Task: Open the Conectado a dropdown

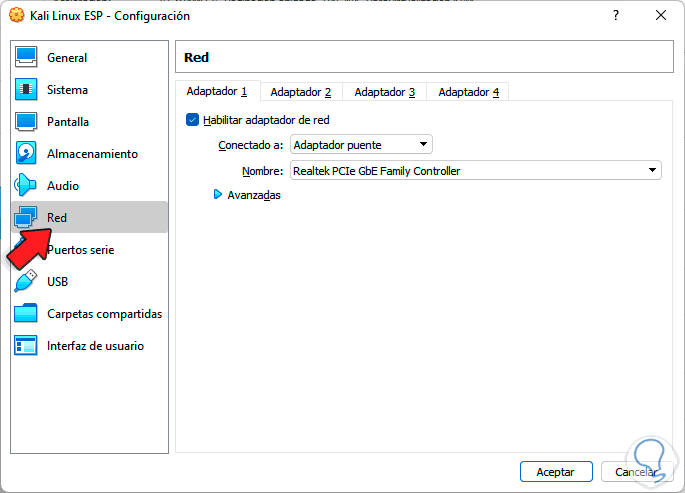Action: point(361,145)
